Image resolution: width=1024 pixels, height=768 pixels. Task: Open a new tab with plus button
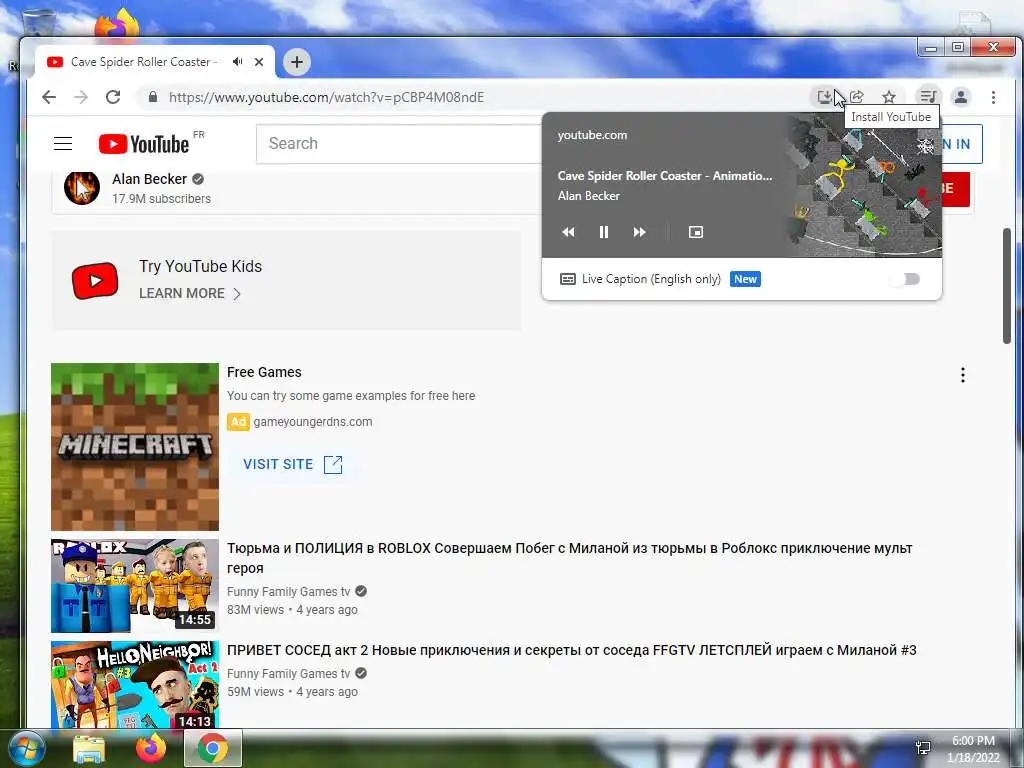point(296,62)
